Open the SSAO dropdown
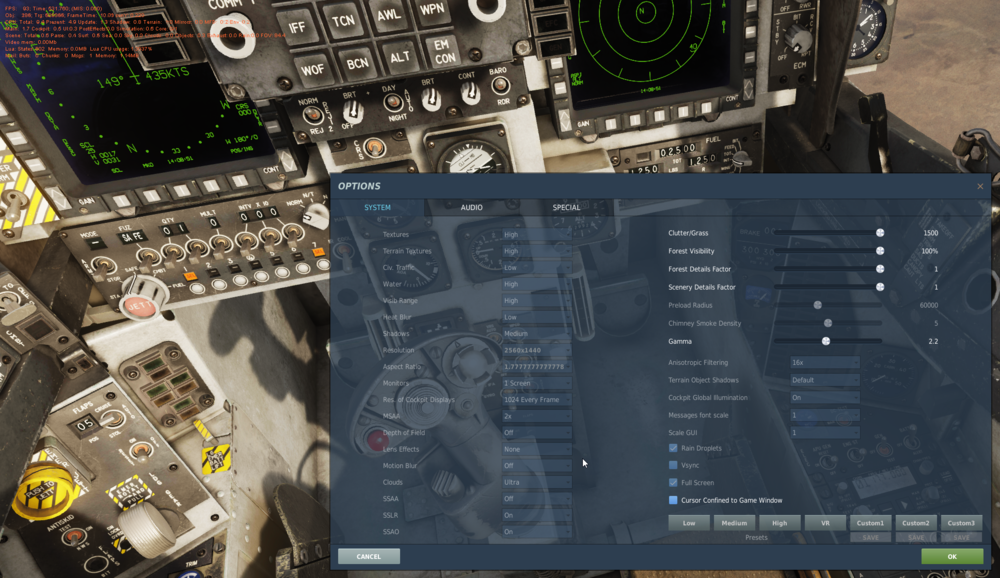Screen dimensions: 1000x578 pos(536,531)
